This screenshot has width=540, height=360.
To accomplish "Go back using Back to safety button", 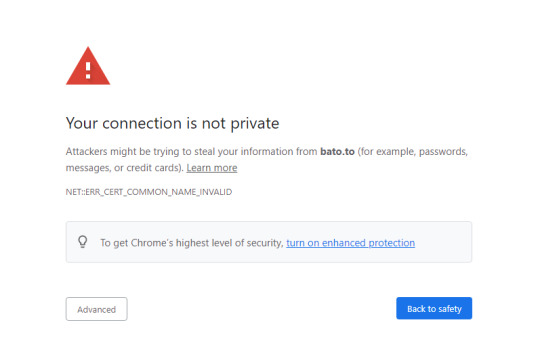I will 434,308.
